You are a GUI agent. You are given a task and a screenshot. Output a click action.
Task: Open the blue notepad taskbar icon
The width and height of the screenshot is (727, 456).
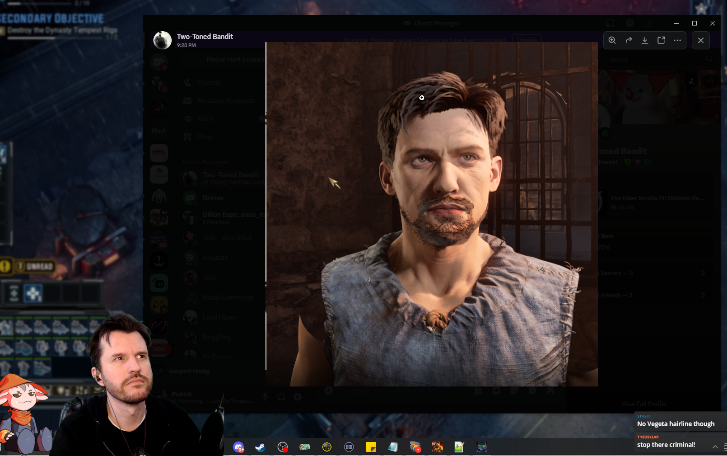[393, 447]
